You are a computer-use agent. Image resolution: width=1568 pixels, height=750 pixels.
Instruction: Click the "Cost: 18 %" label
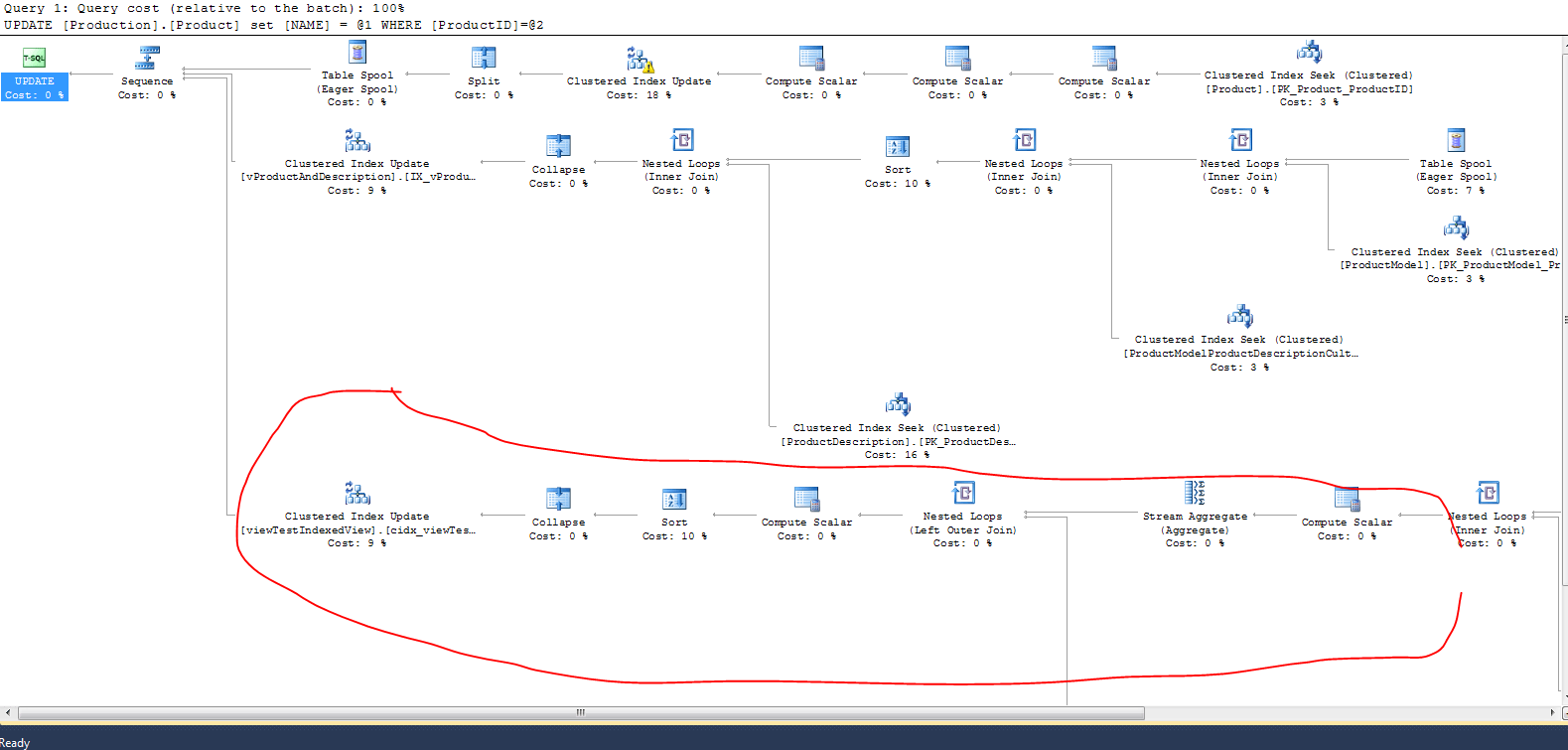click(x=639, y=95)
